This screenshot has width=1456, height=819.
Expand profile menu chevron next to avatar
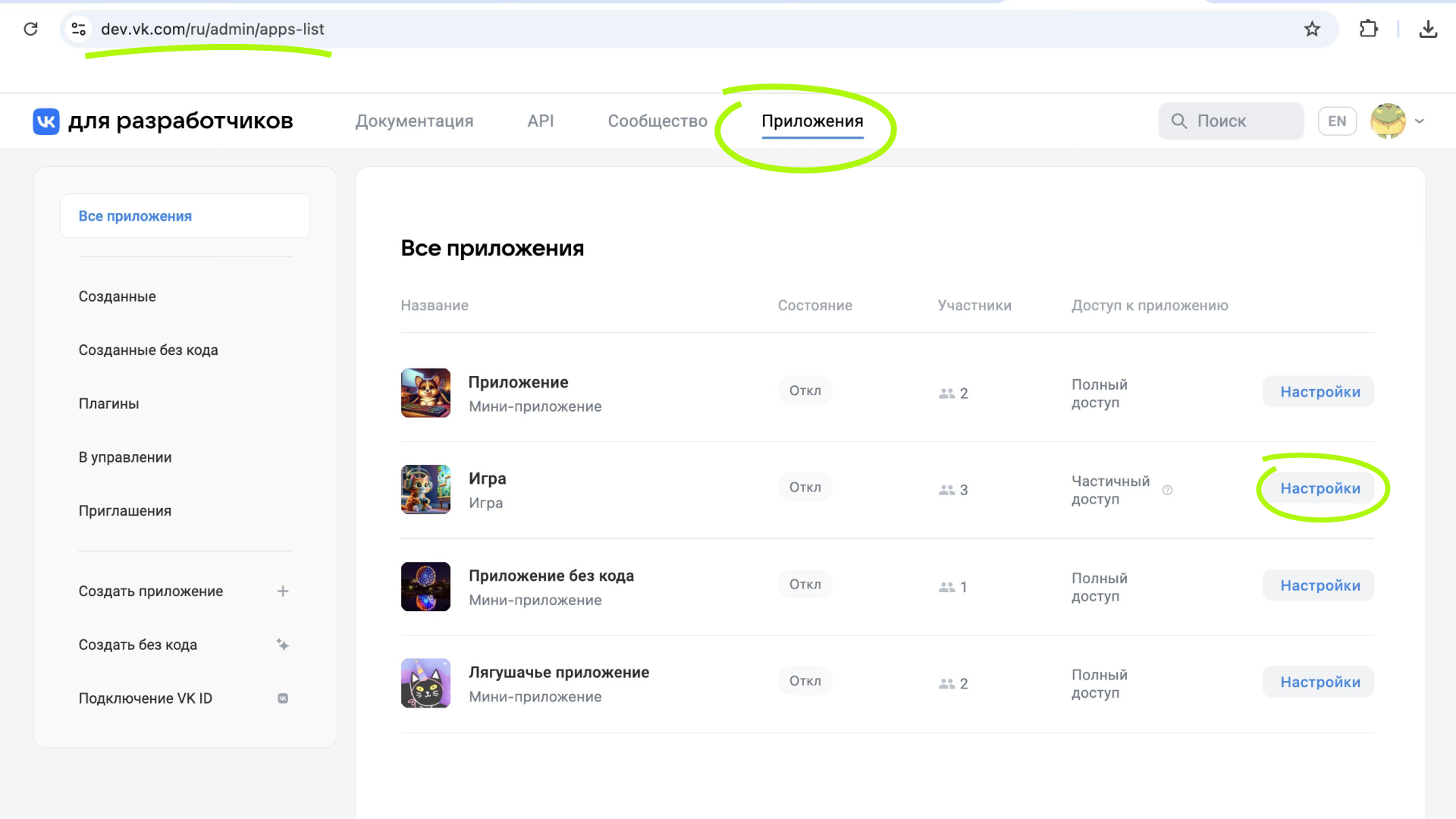(1420, 121)
